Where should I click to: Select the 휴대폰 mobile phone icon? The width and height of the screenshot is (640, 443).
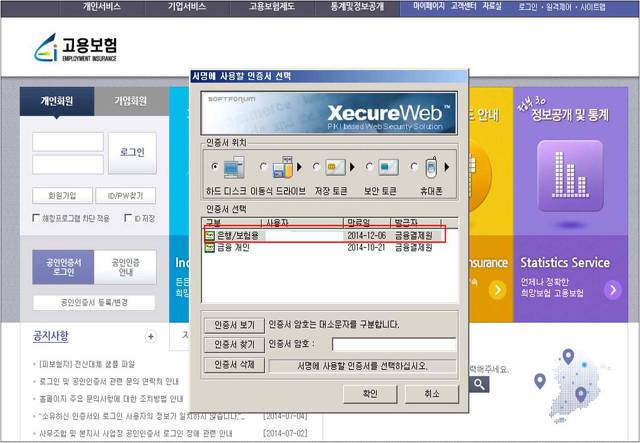[431, 167]
